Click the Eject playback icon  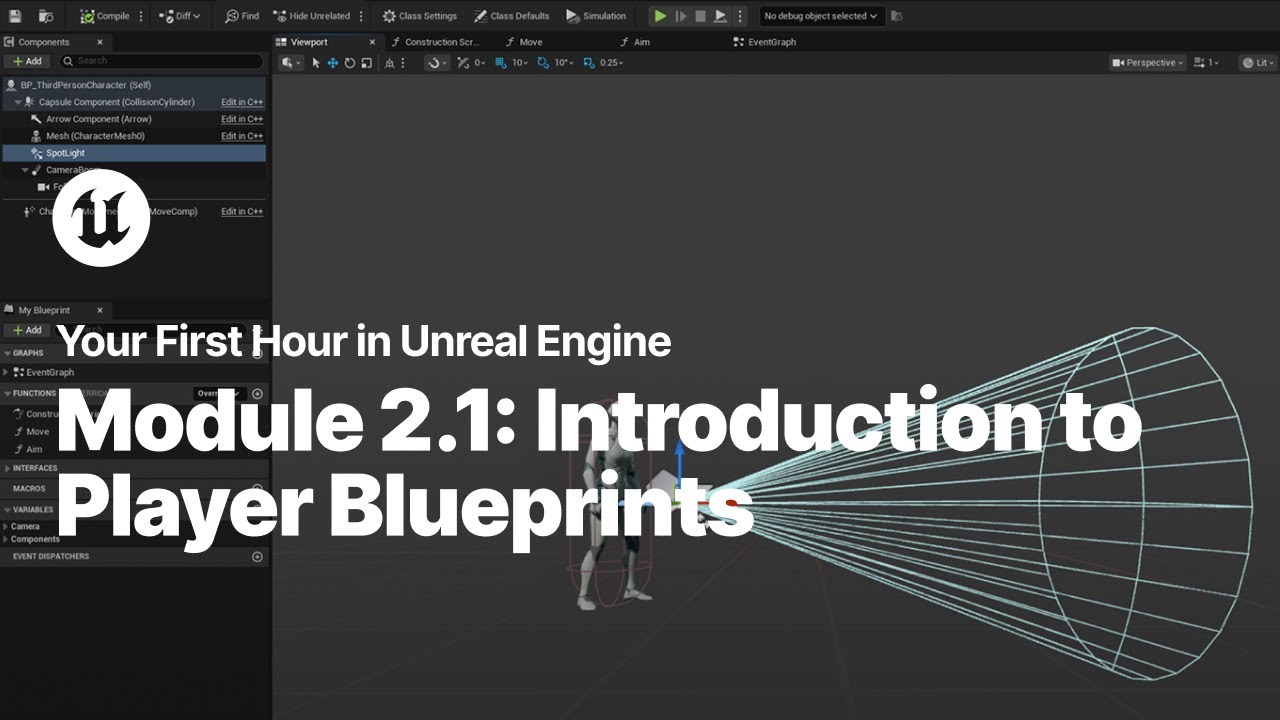[720, 16]
